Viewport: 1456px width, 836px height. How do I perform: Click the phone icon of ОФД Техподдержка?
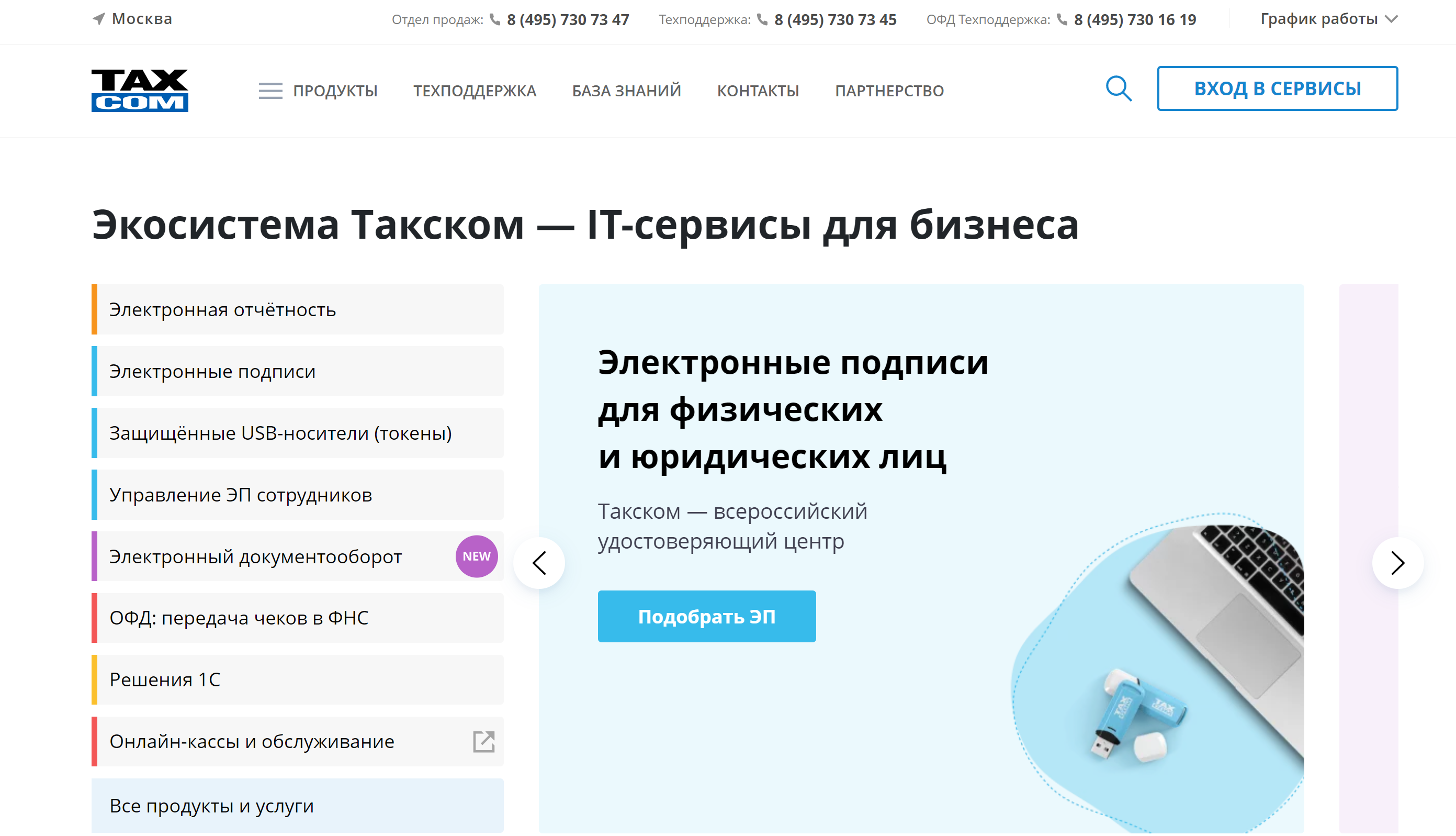pyautogui.click(x=1062, y=19)
